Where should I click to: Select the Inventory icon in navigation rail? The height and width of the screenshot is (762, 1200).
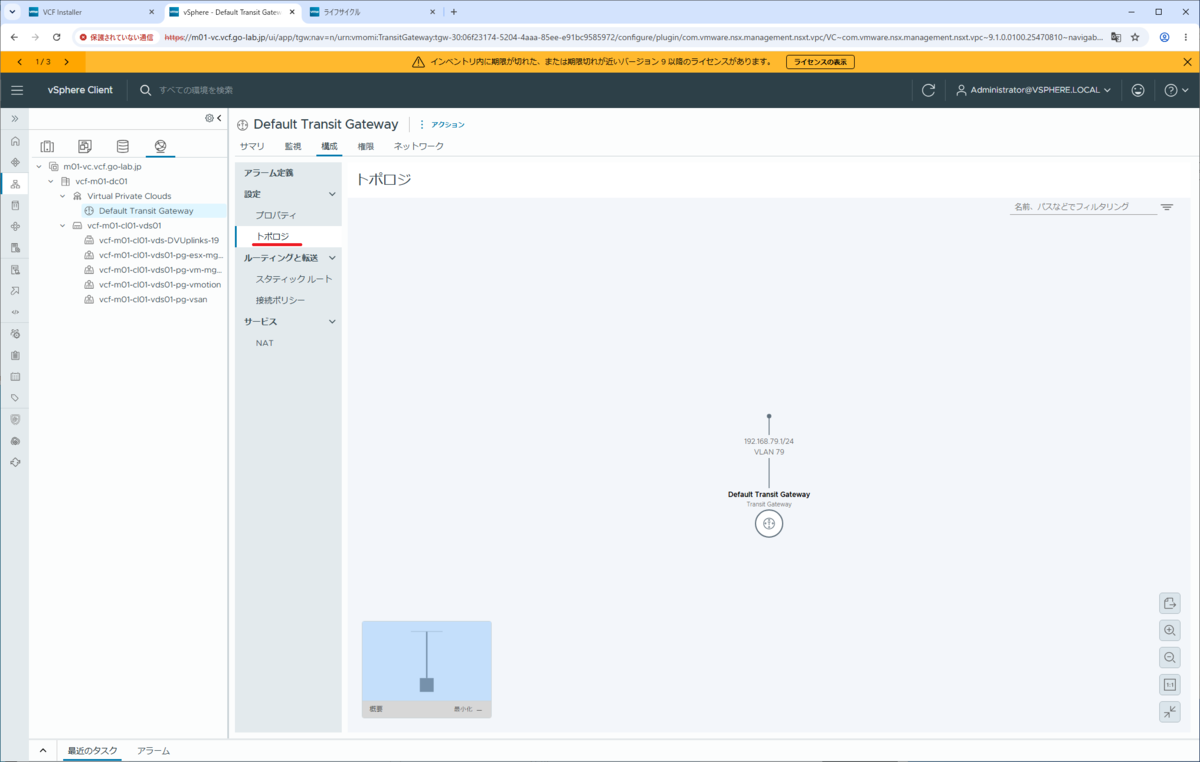tap(15, 184)
